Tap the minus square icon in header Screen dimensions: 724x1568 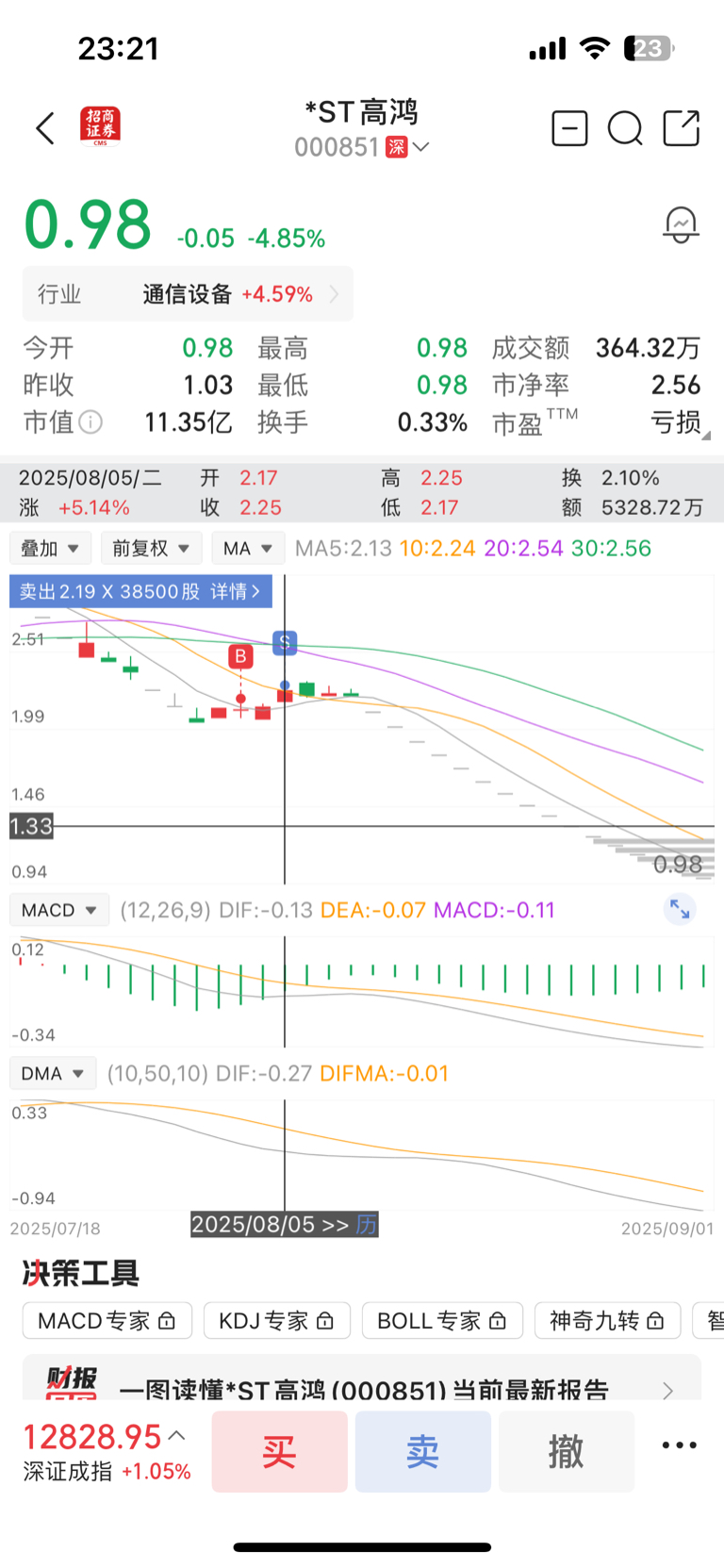point(569,128)
